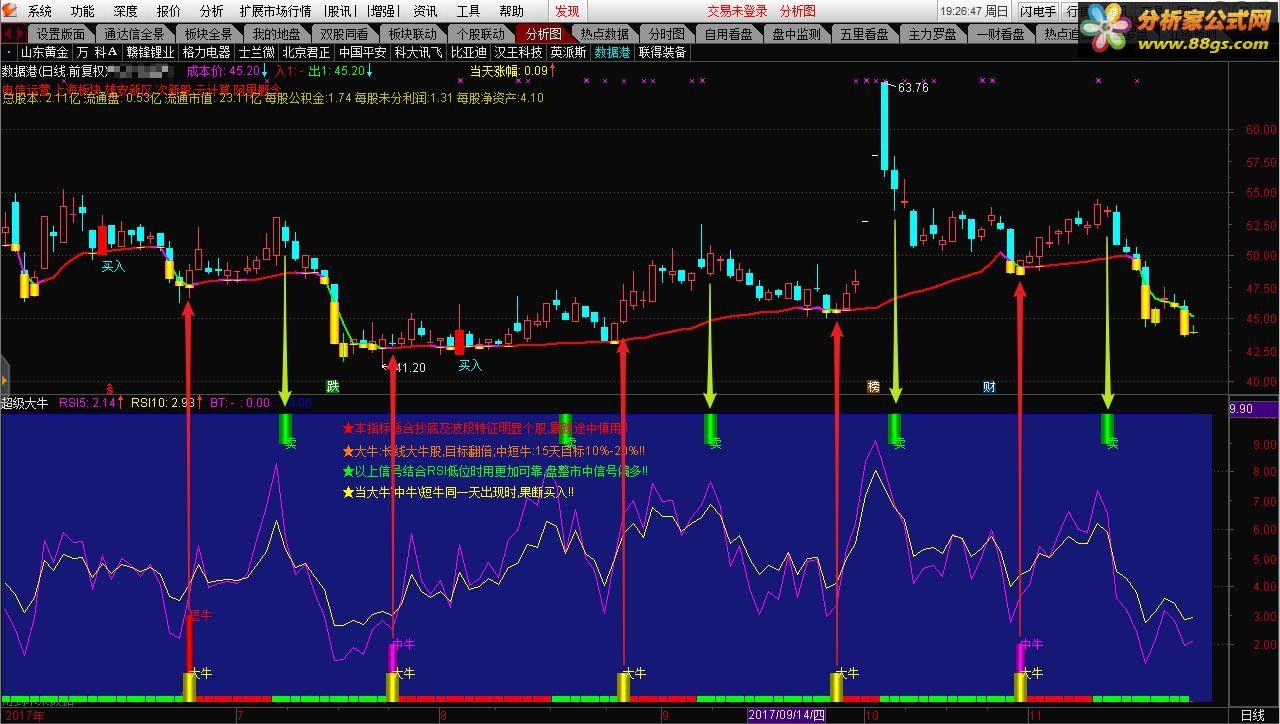
Task: Select the 科大讯飞 stock tab
Action: click(x=419, y=52)
